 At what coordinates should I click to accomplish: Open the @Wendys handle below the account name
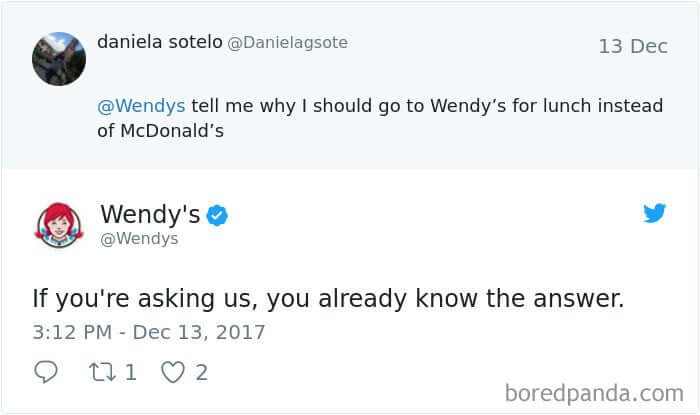point(139,239)
